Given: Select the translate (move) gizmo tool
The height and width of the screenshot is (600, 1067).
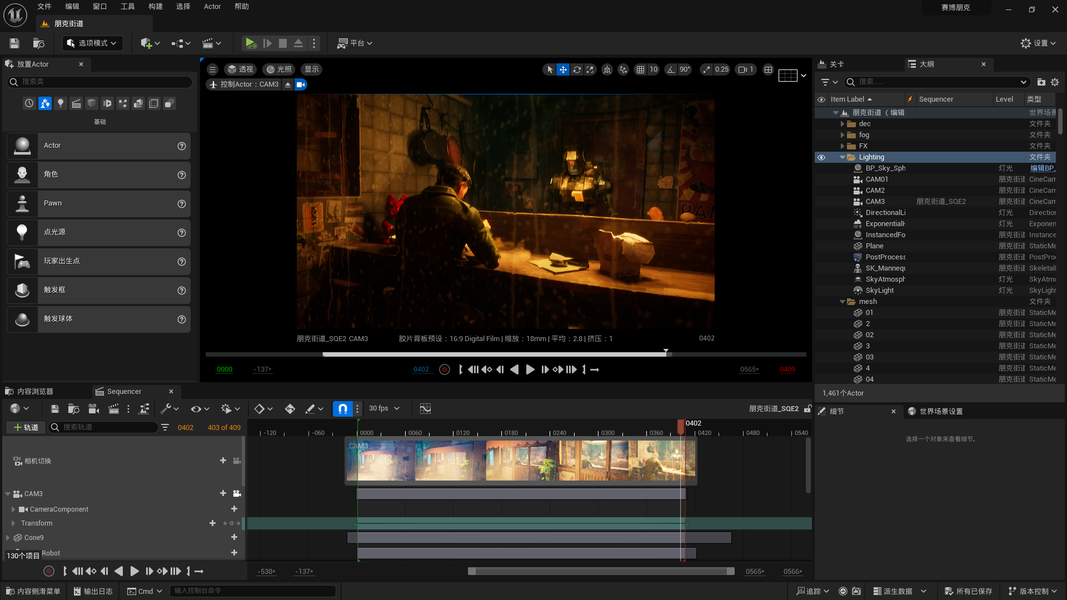Looking at the screenshot, I should tap(563, 69).
